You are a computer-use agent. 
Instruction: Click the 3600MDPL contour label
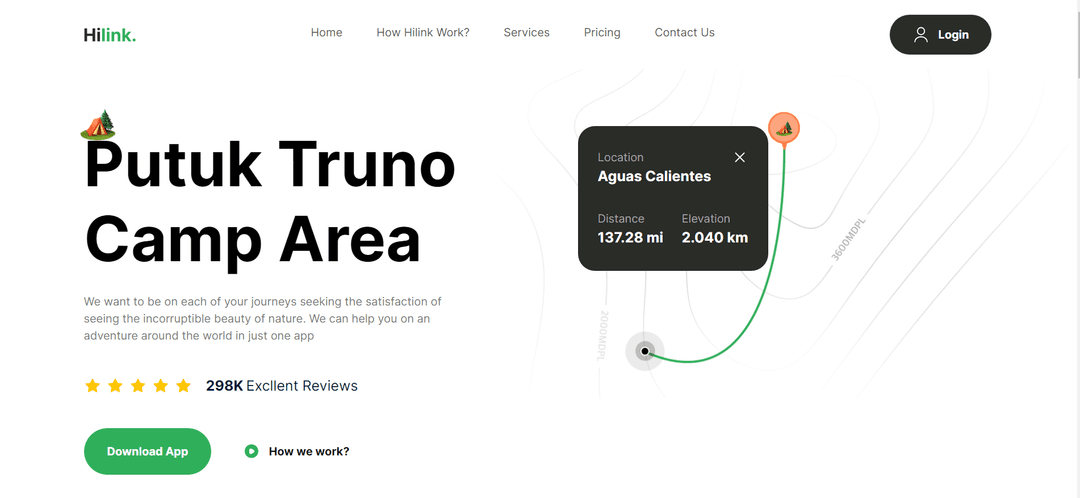(x=848, y=240)
